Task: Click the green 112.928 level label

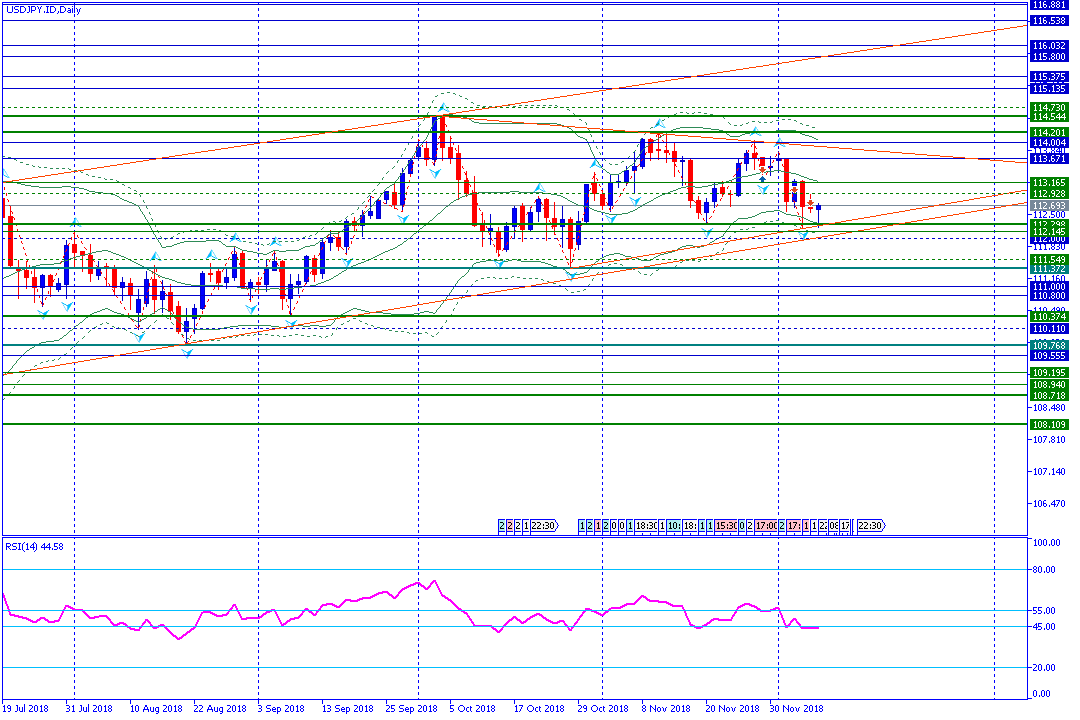Action: pyautogui.click(x=1048, y=194)
